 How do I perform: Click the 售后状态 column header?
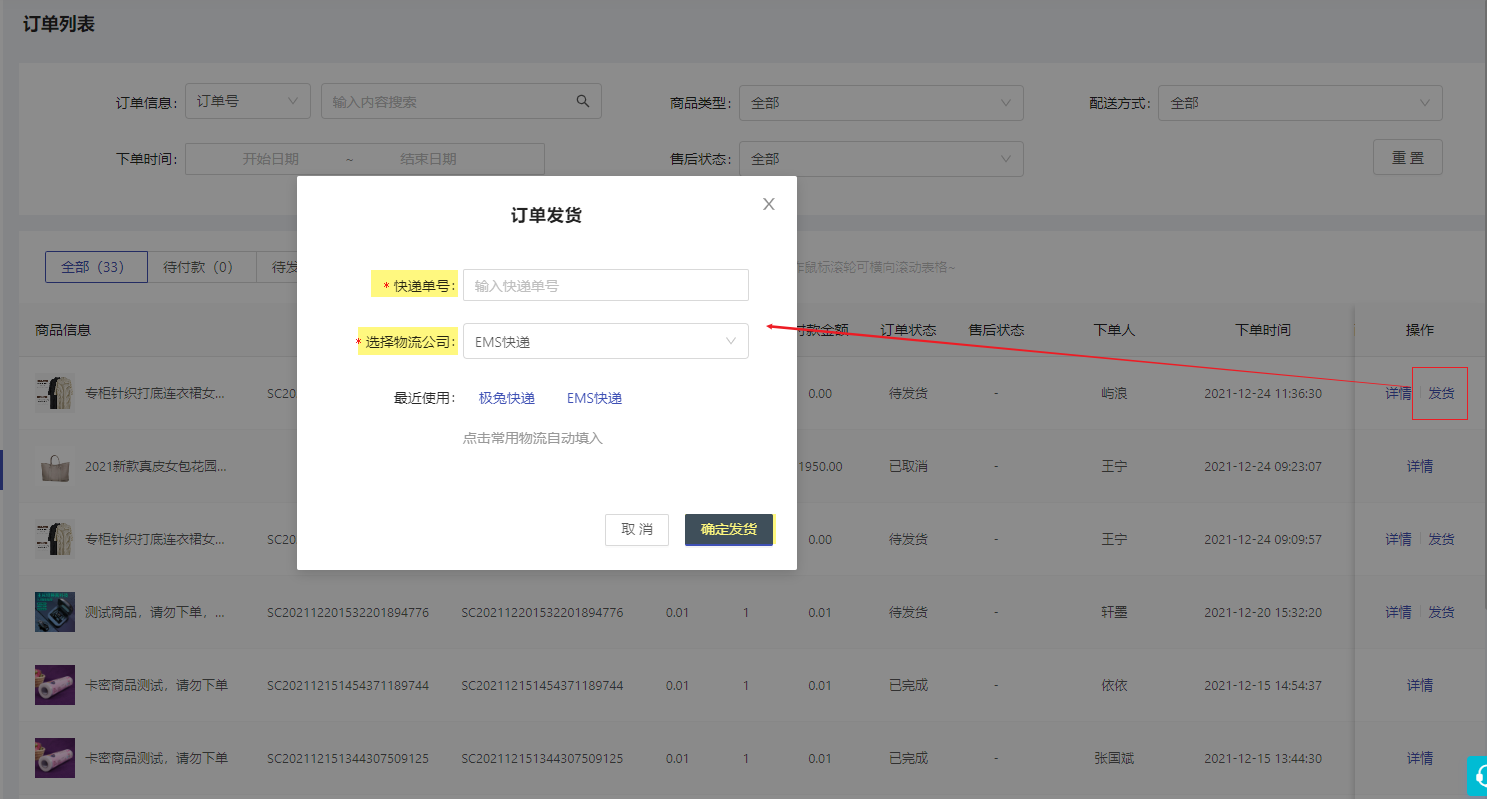996,330
